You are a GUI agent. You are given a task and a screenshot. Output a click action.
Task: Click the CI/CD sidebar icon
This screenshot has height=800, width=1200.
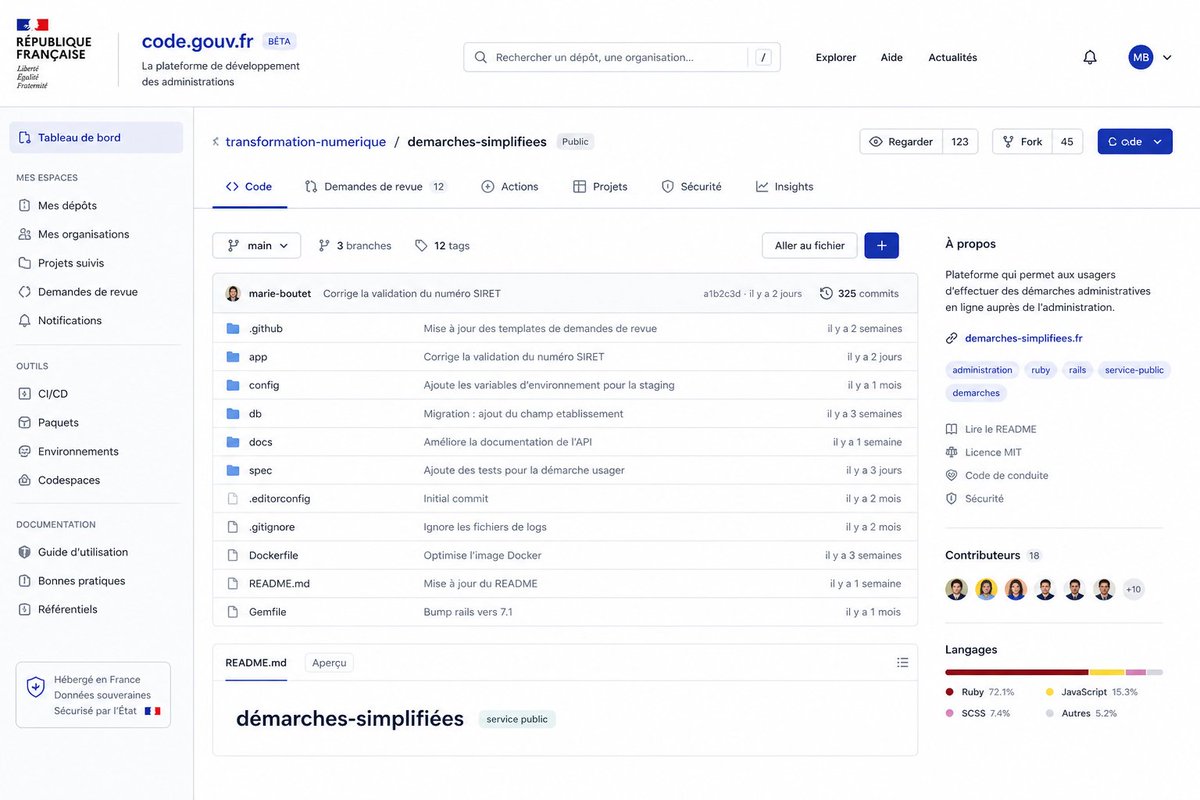25,394
